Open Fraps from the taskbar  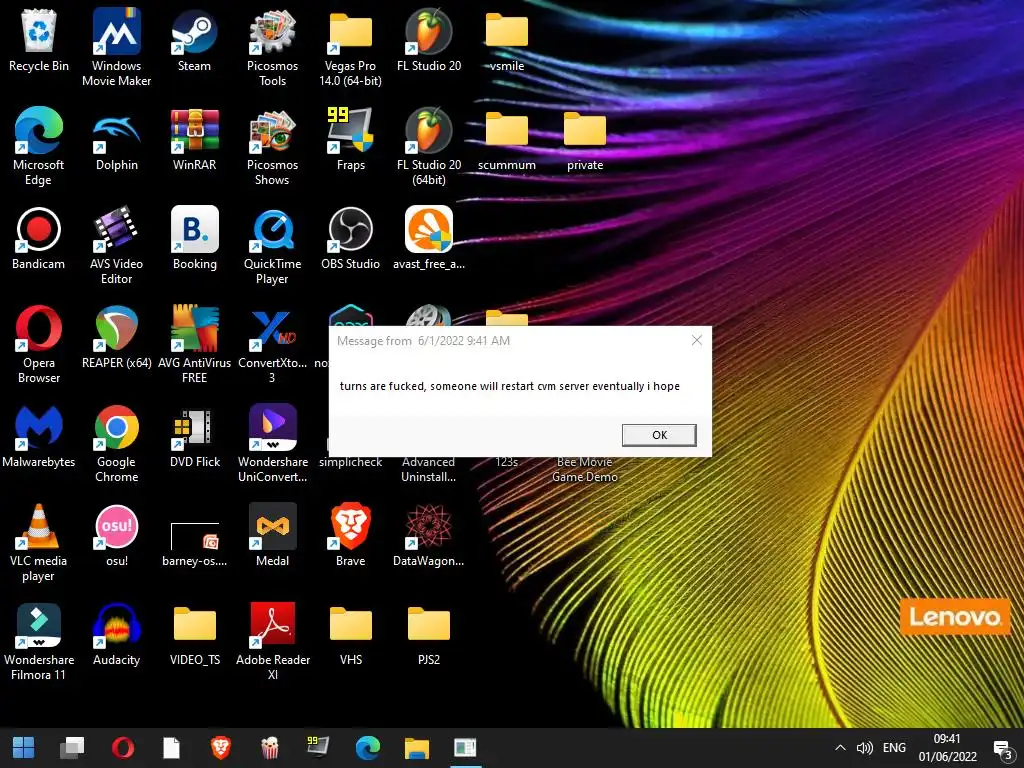318,748
